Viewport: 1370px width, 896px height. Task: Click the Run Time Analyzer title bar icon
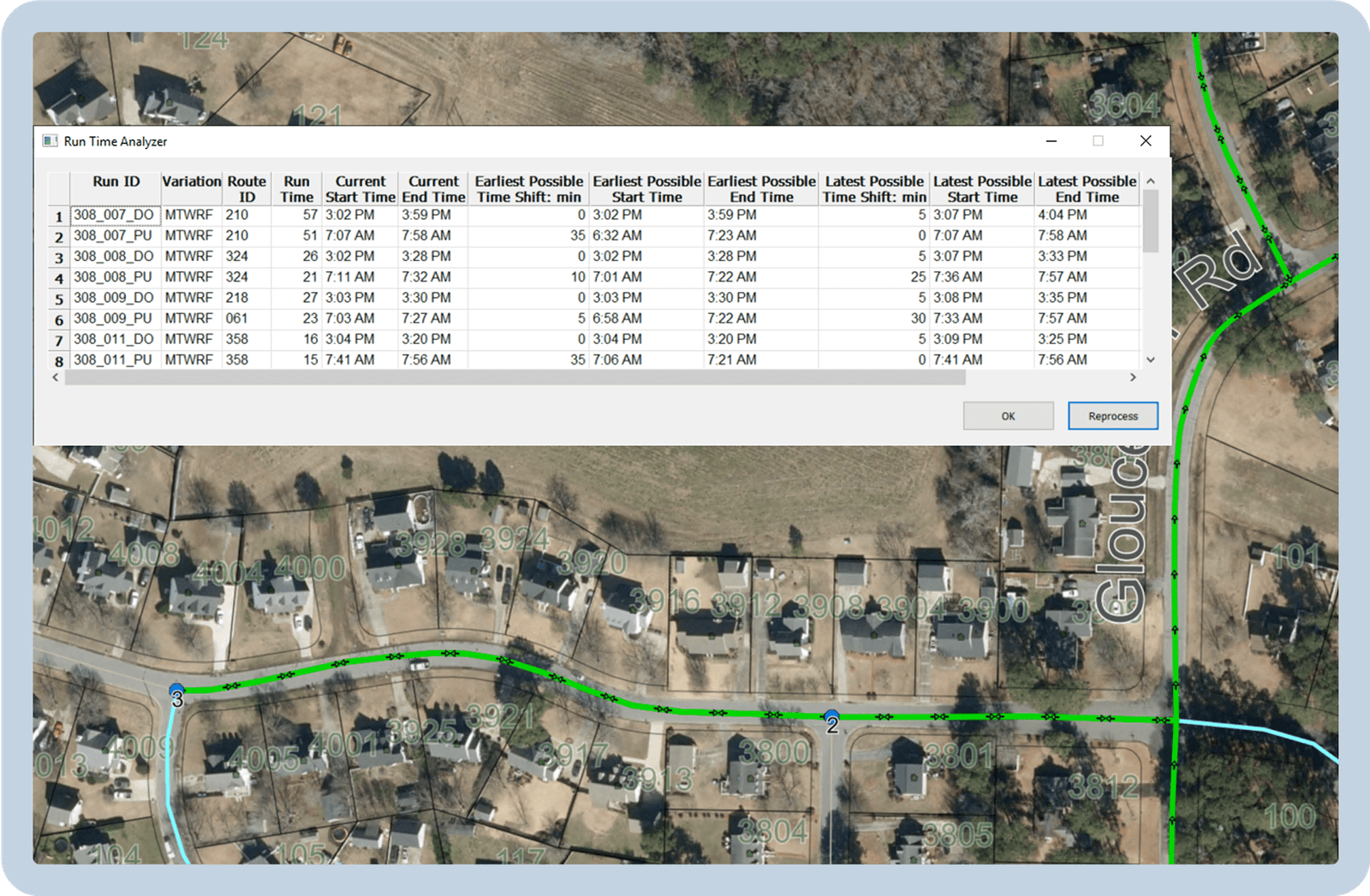[51, 141]
